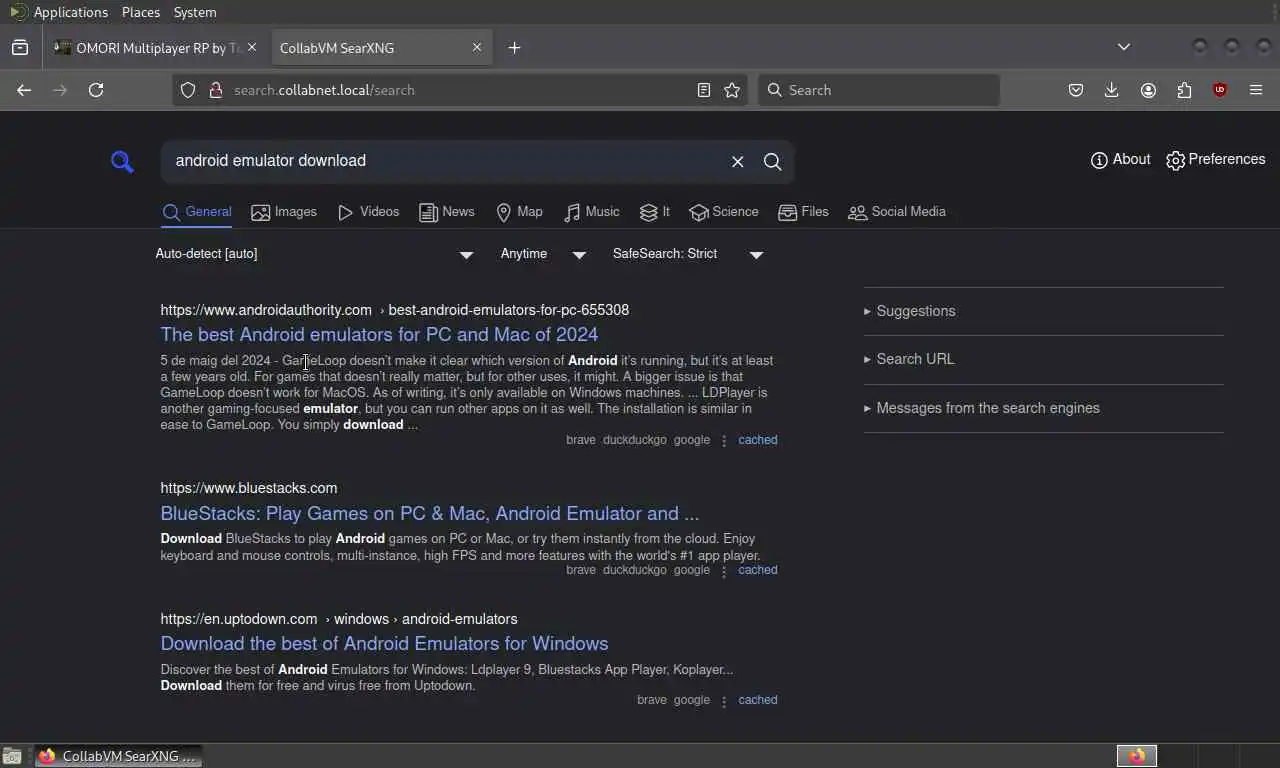Switch to the Images category
The image size is (1280, 768).
284,212
